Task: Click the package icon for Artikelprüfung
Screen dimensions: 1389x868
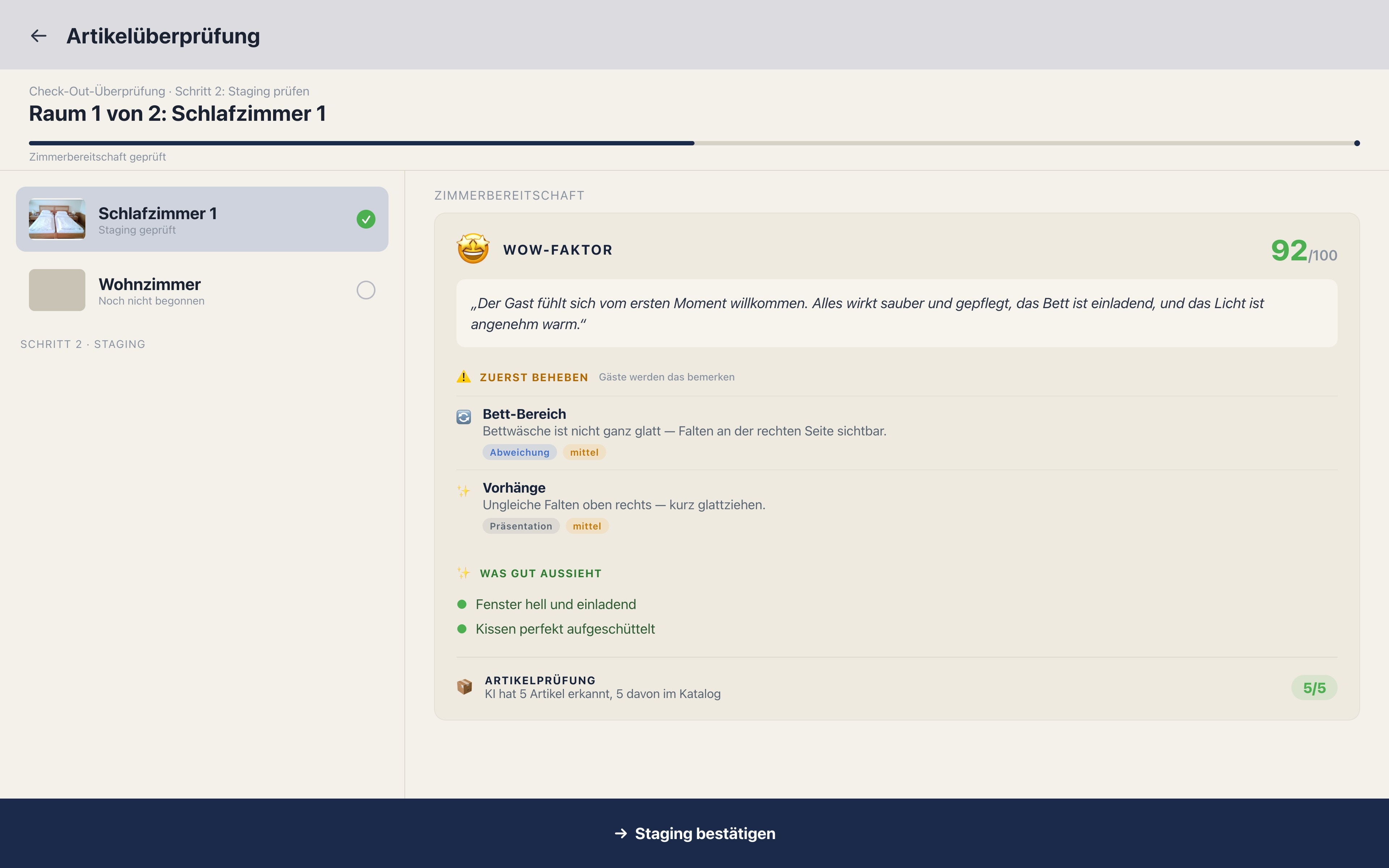Action: 464,686
